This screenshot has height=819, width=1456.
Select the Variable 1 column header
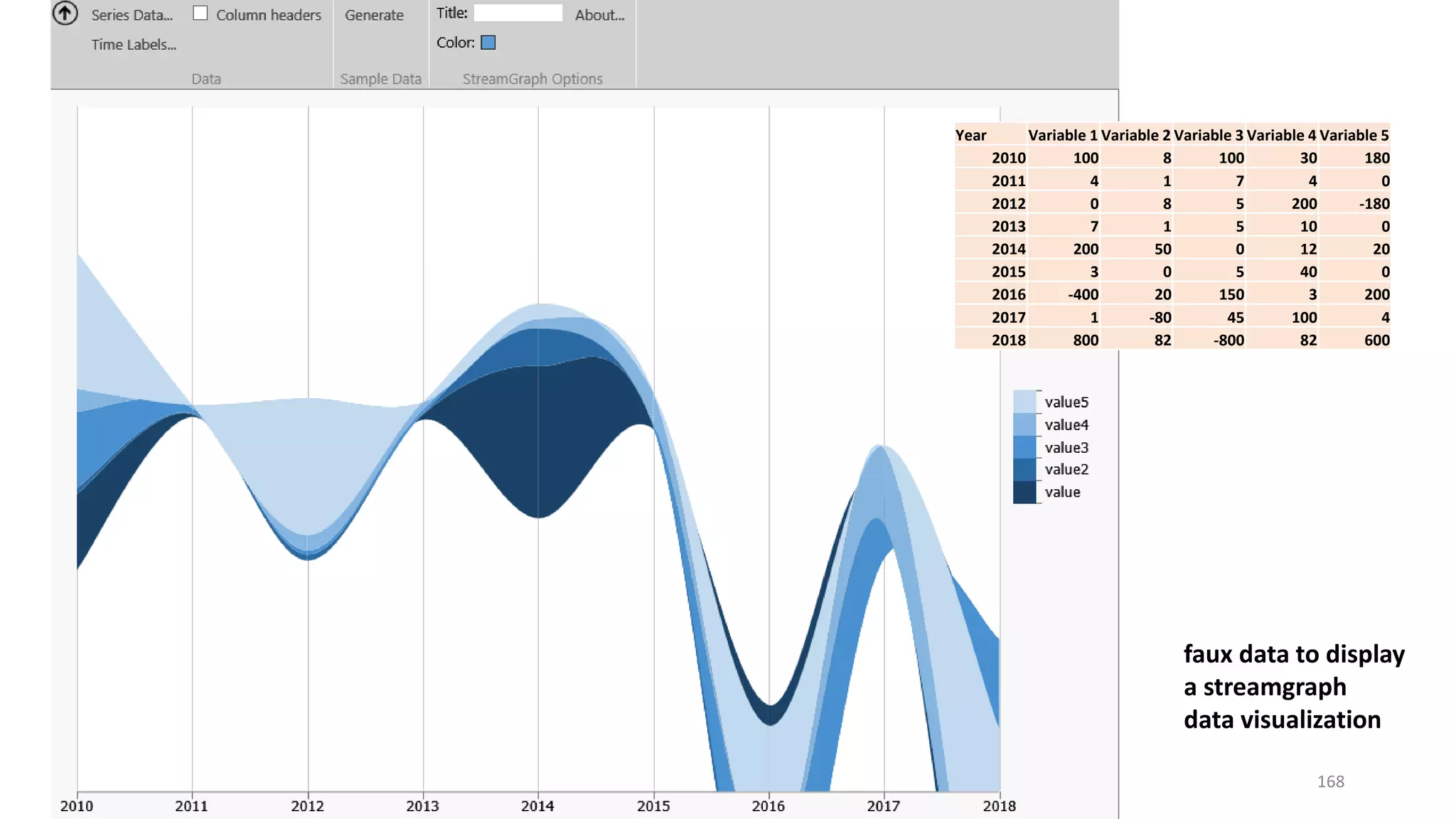coord(1063,135)
